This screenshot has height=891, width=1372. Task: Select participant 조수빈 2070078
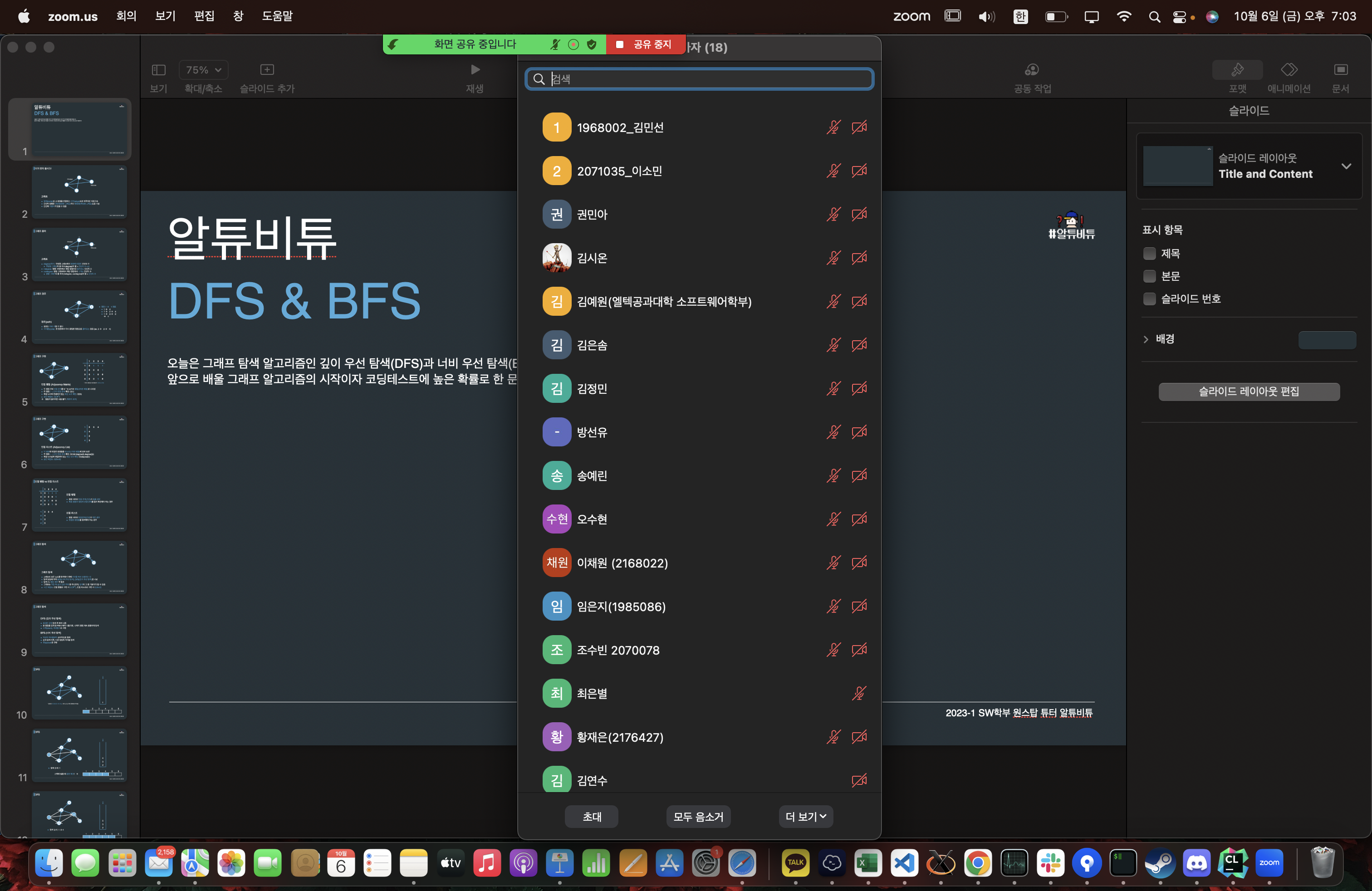[x=699, y=650]
